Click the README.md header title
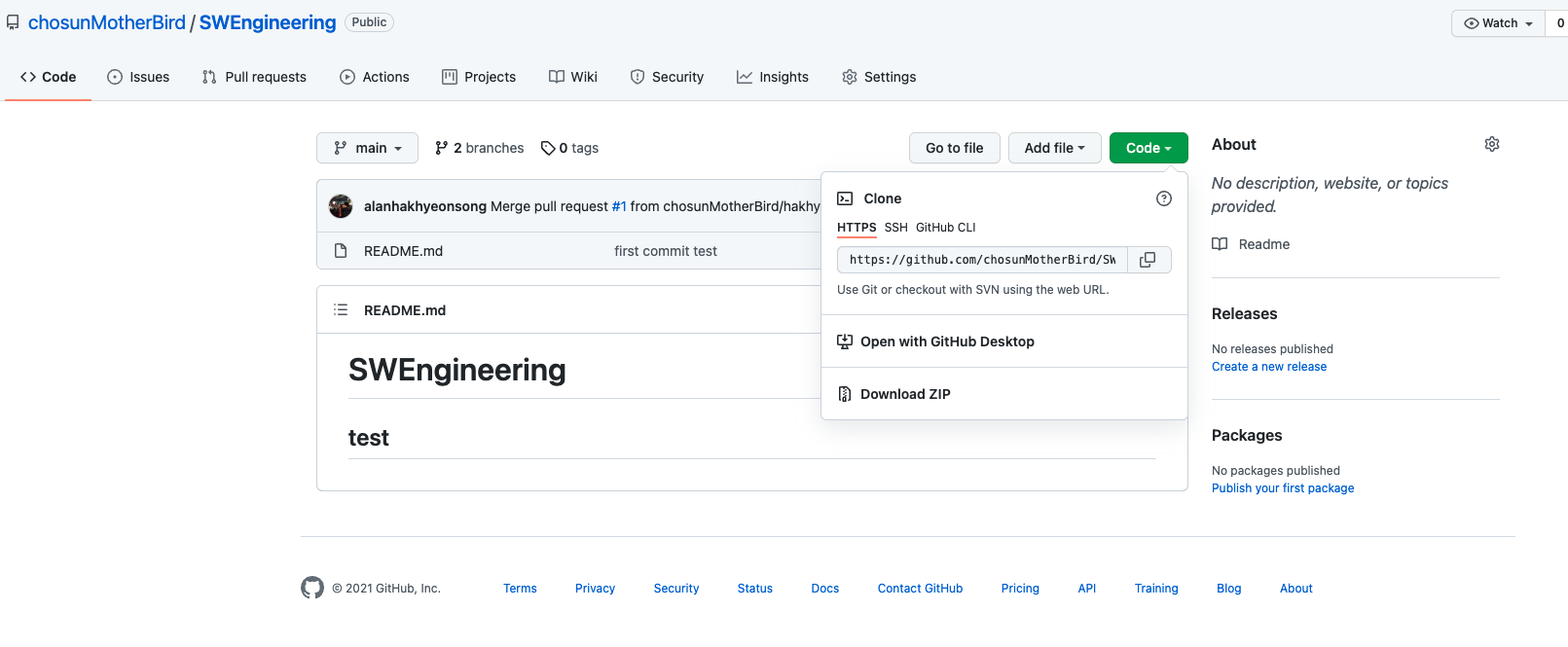 click(x=405, y=310)
